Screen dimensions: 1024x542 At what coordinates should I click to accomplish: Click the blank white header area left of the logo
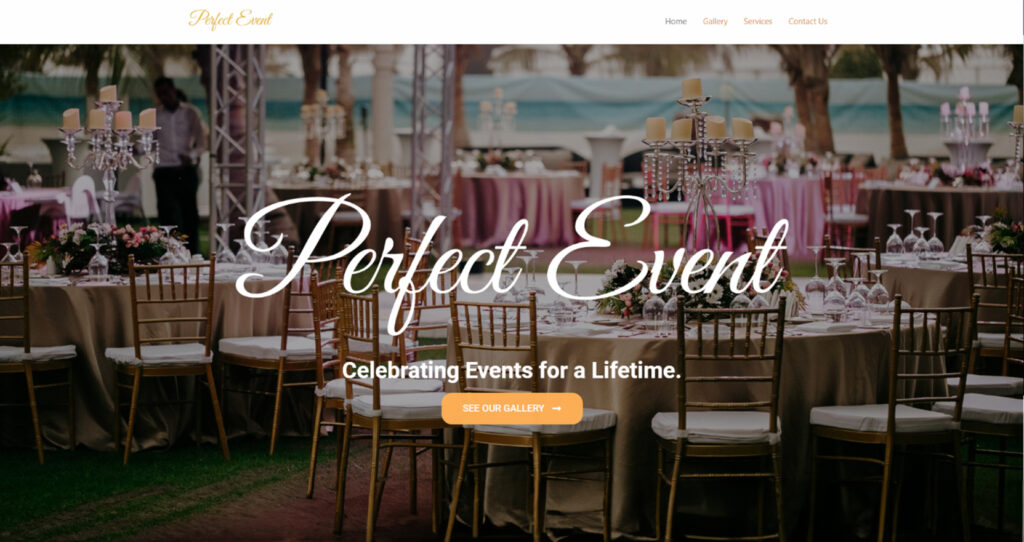[91, 22]
